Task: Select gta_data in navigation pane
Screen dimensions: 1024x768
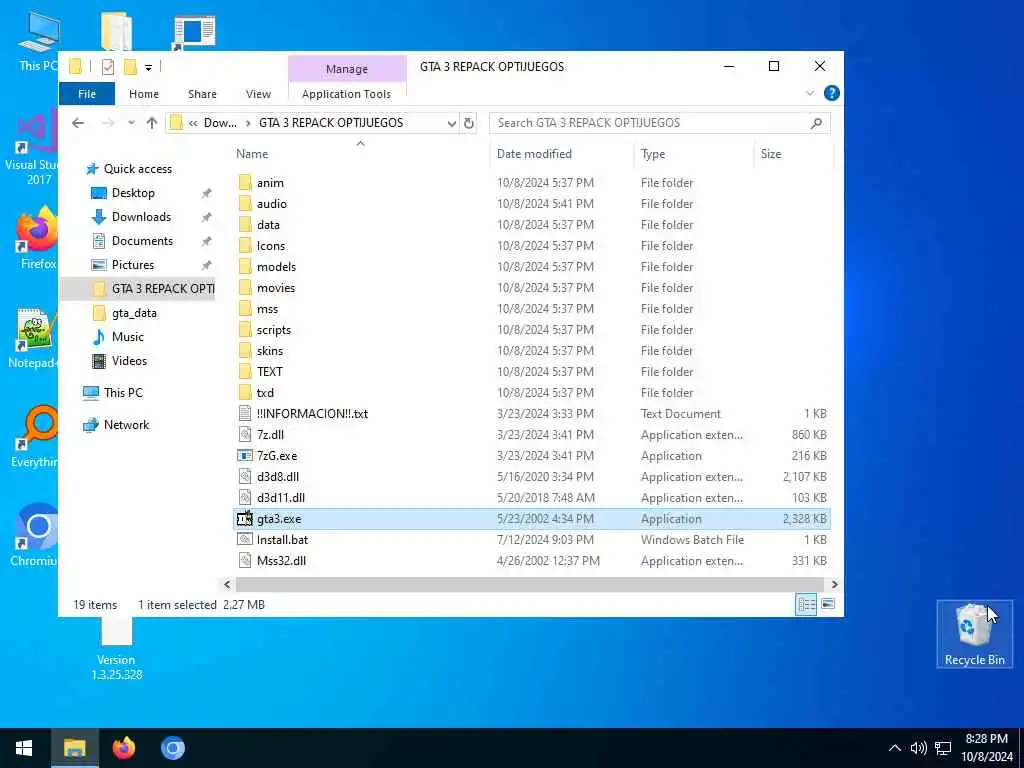Action: (x=134, y=313)
